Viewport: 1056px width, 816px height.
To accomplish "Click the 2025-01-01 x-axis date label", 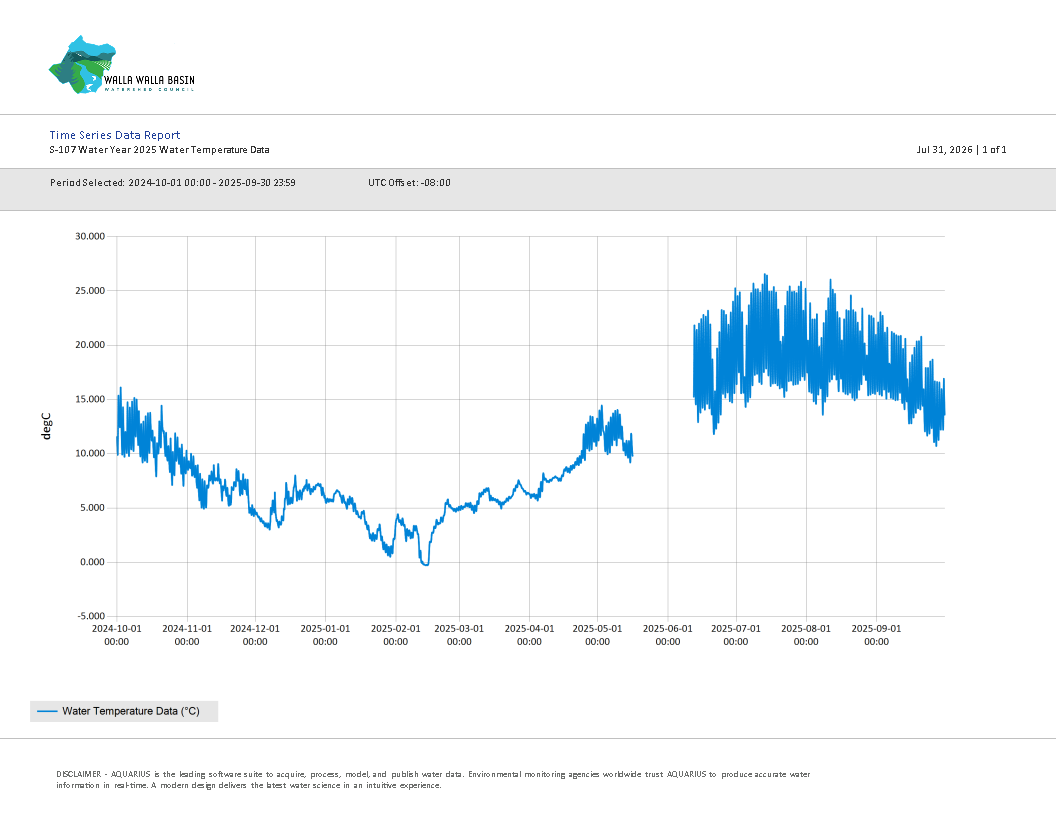I will 325,635.
